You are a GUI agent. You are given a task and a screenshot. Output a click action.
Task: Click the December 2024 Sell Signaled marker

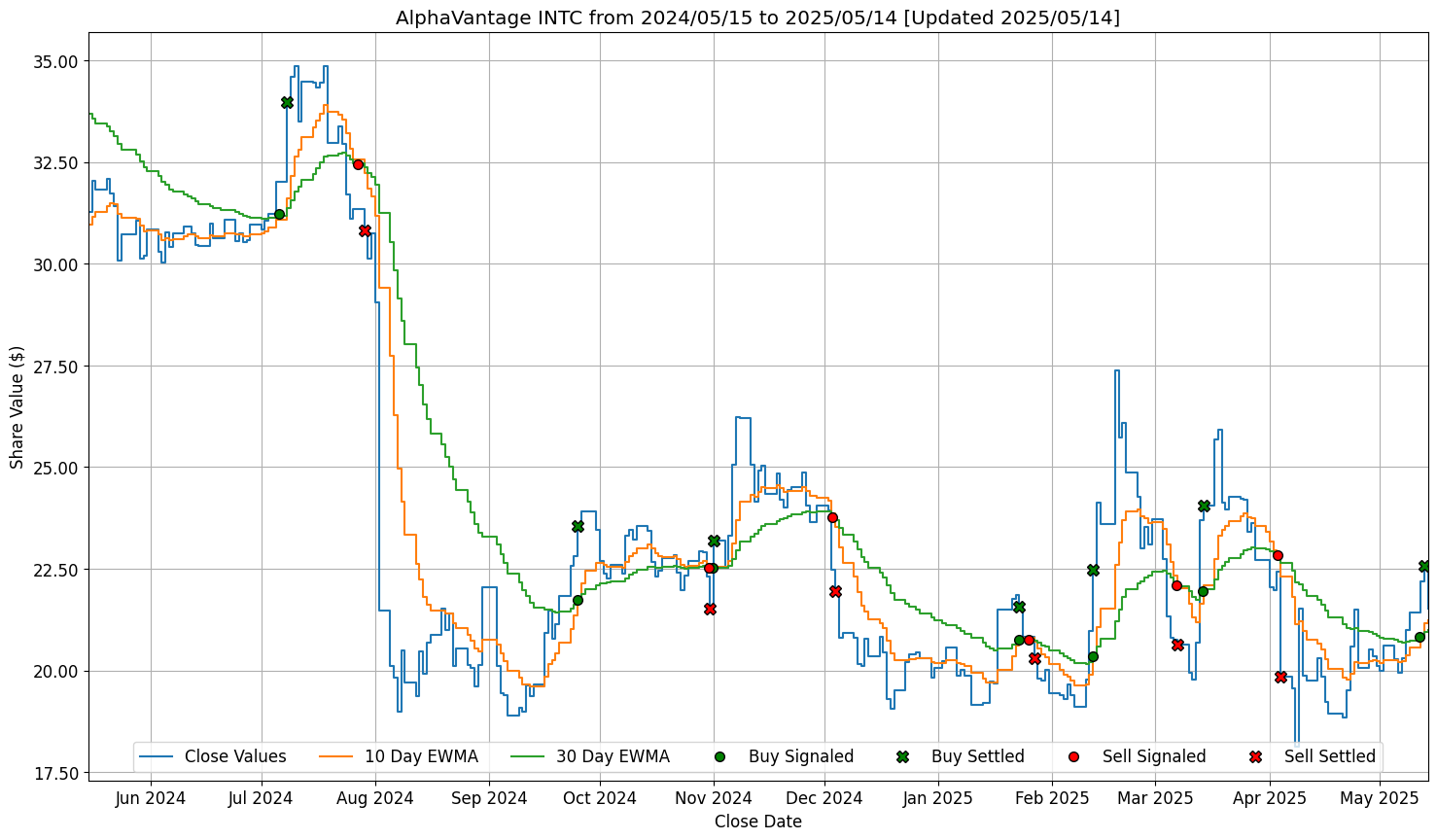coord(832,517)
